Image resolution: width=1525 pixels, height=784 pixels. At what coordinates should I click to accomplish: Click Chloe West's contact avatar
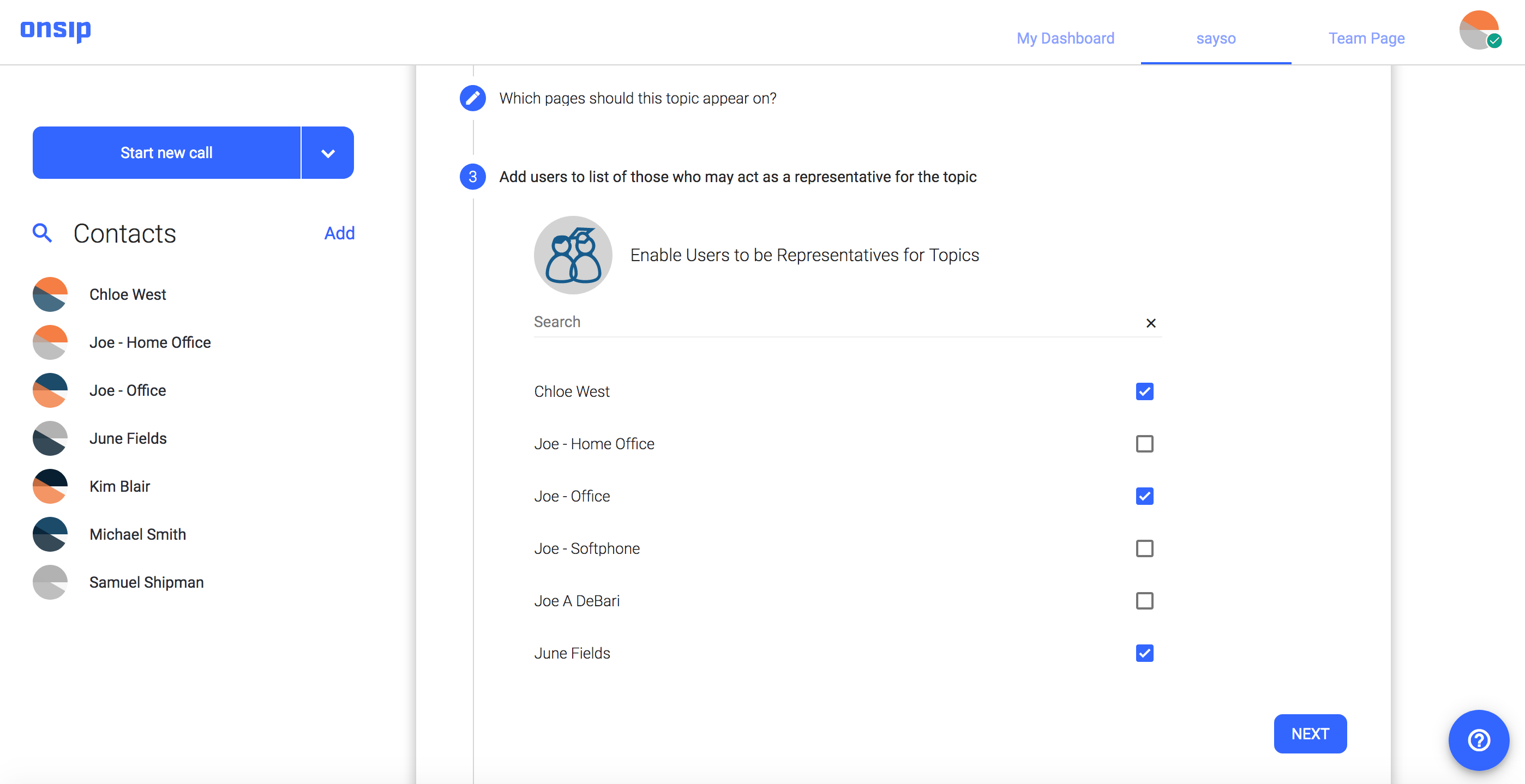click(x=50, y=294)
